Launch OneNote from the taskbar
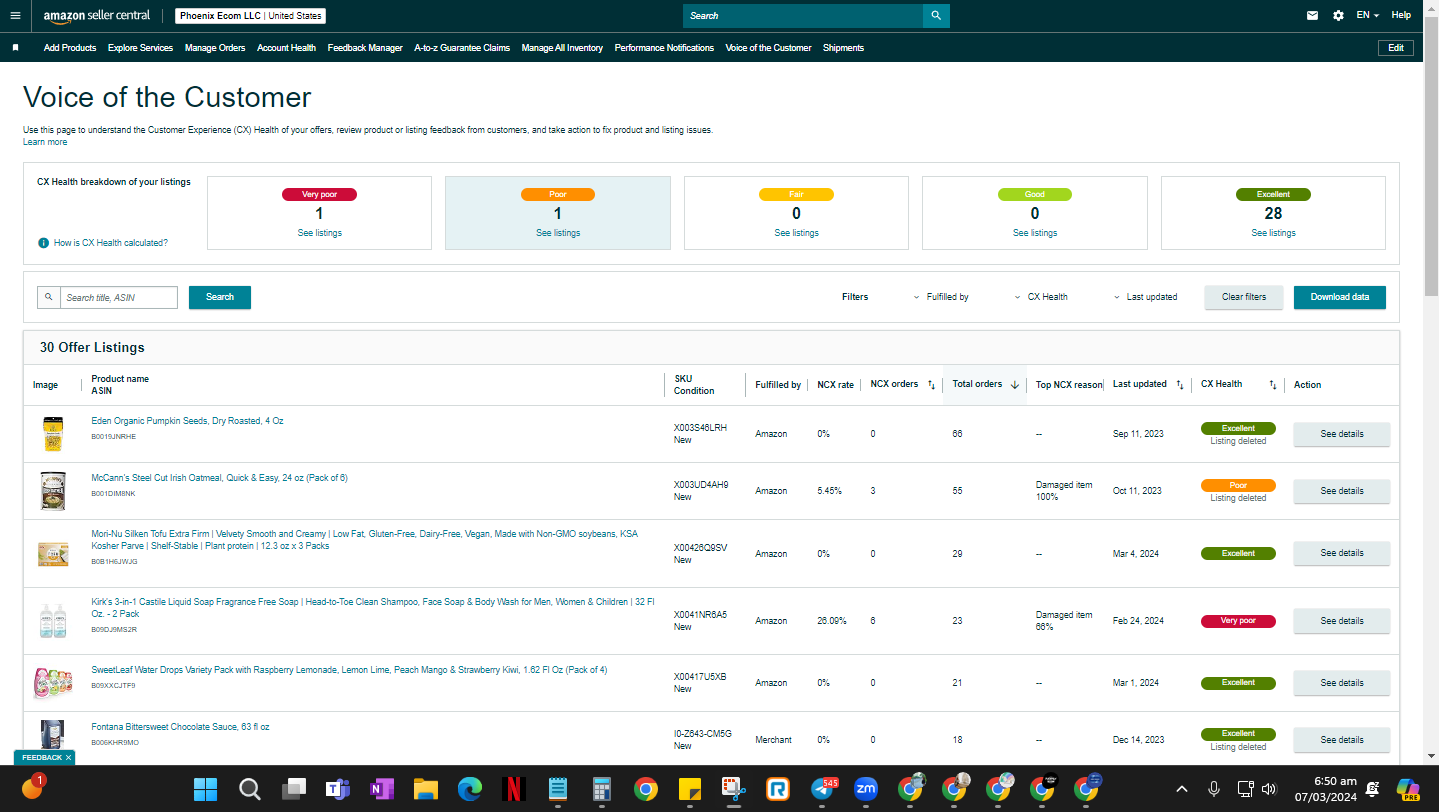Viewport: 1439px width, 812px height. click(x=382, y=789)
